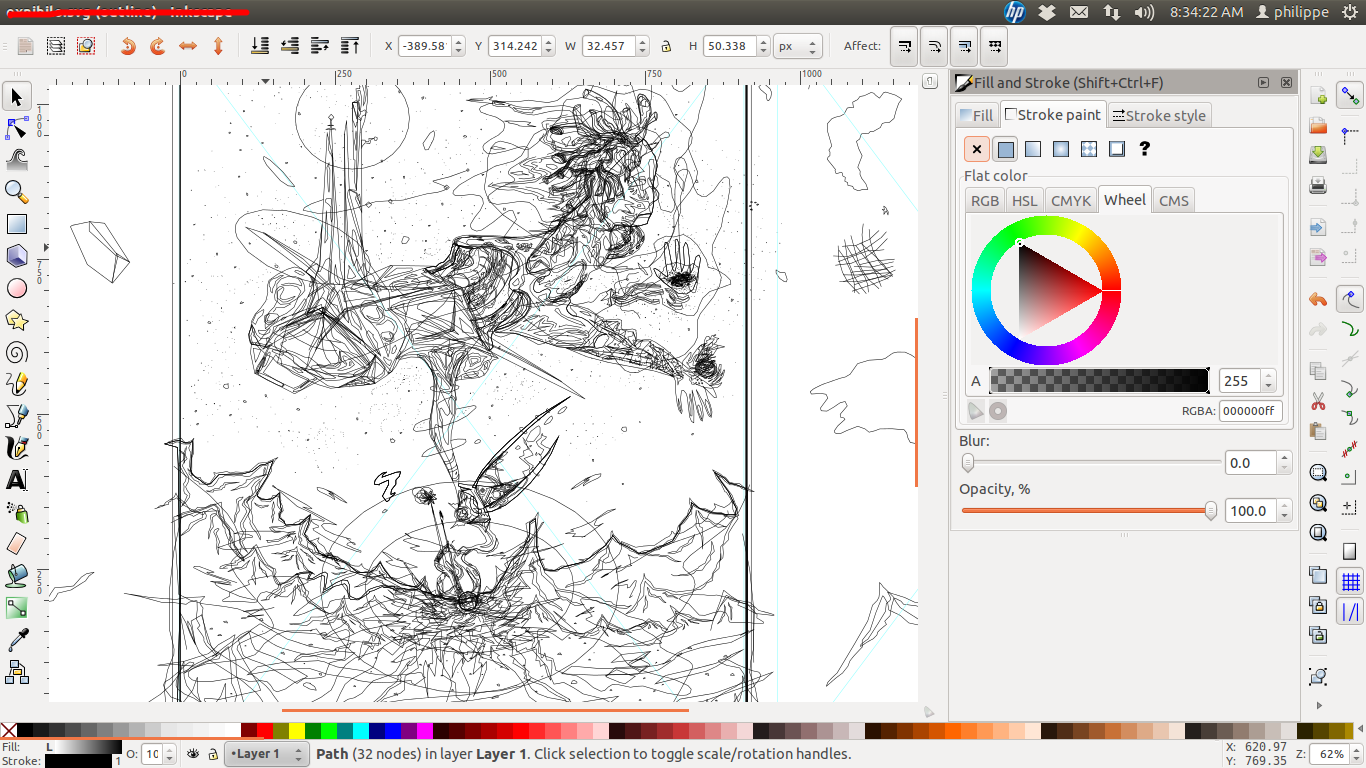Select the Paint bucket fill tool
This screenshot has height=768, width=1366.
pyautogui.click(x=16, y=576)
